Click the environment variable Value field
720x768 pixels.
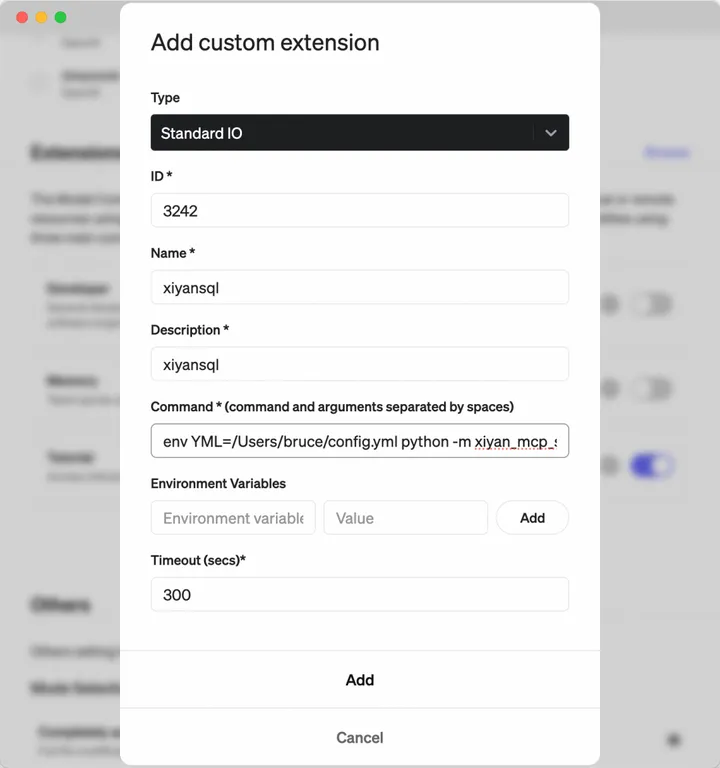click(x=405, y=518)
